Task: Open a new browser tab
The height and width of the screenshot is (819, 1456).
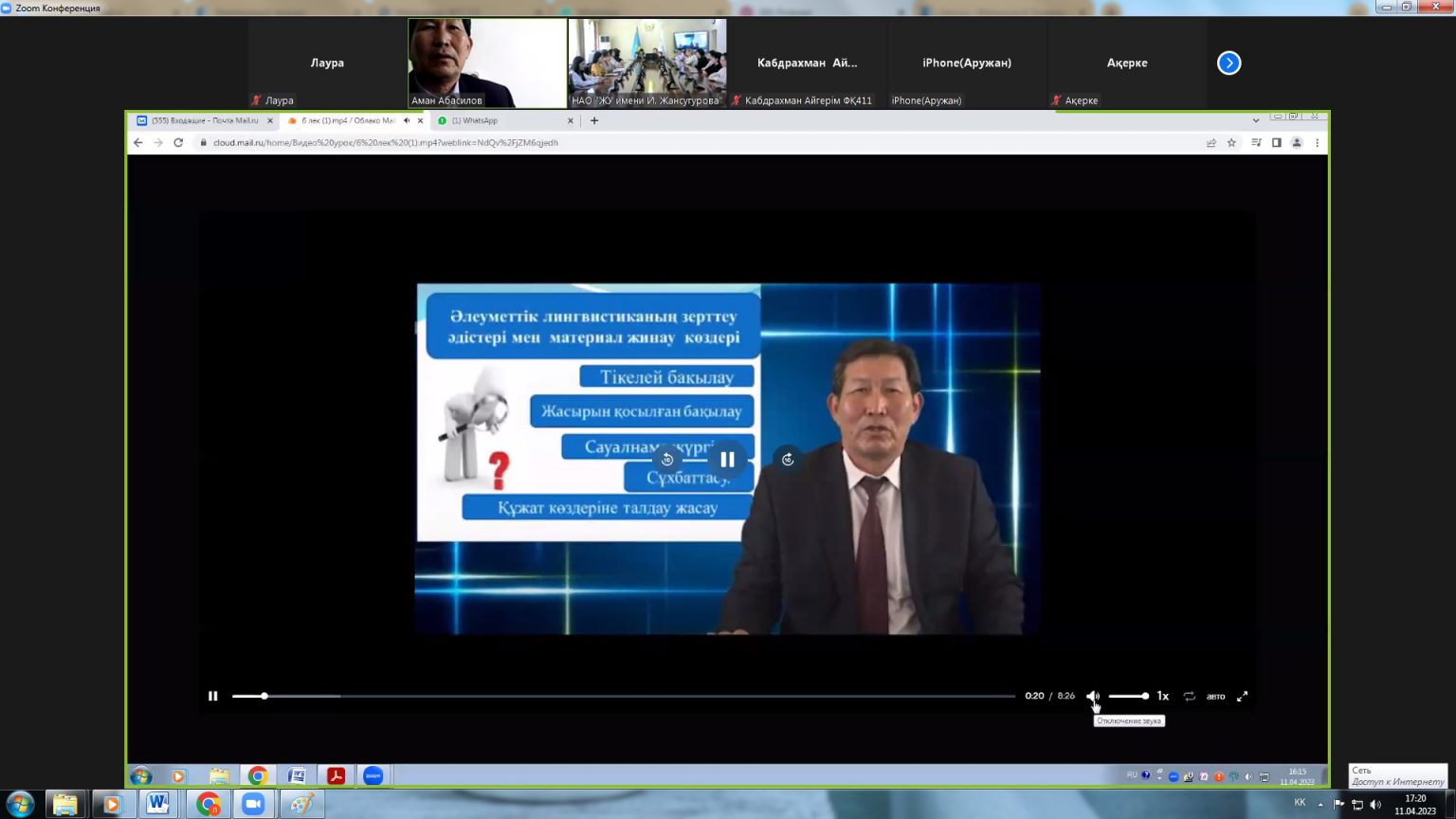Action: 594,120
